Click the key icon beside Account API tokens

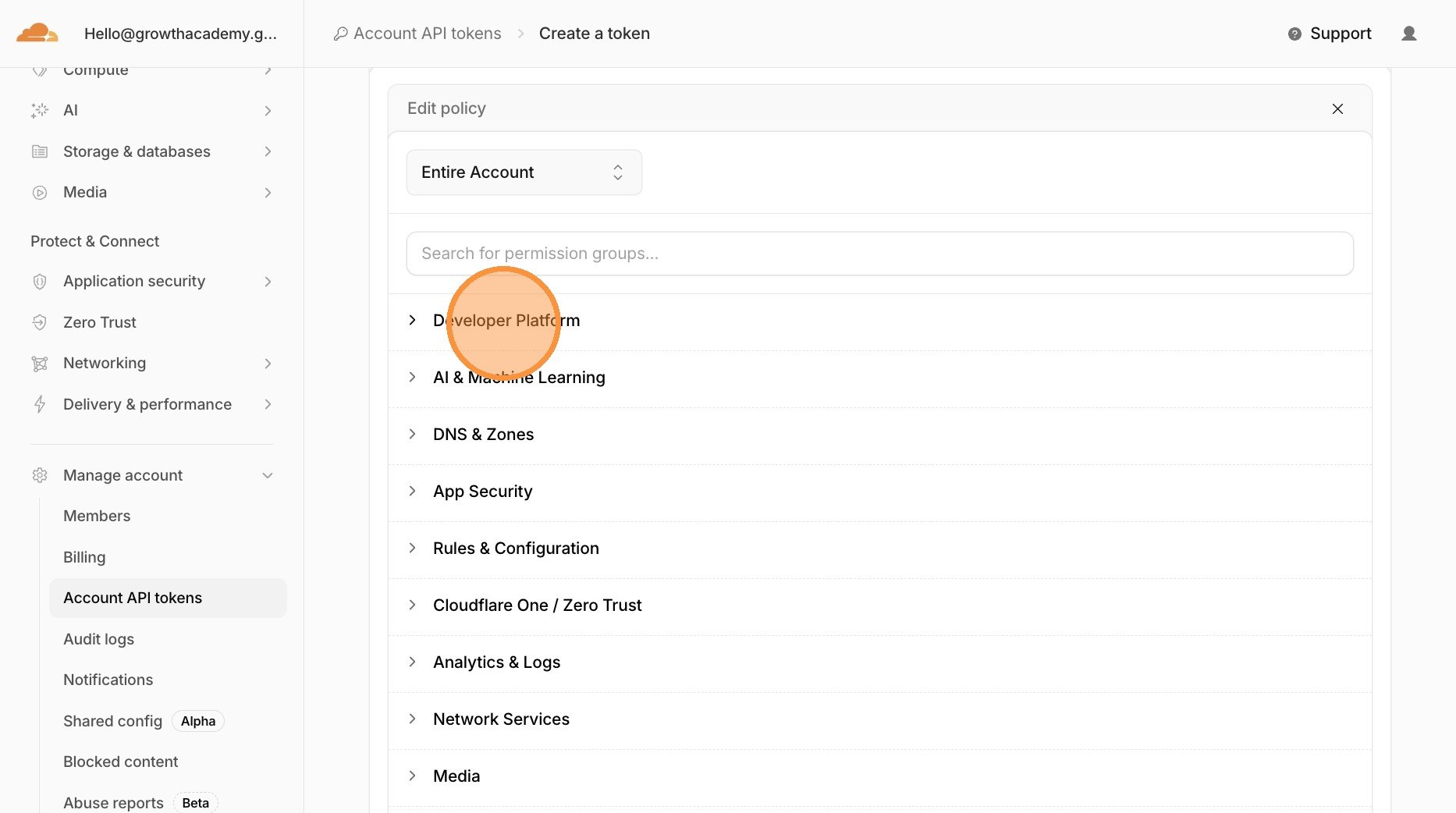(340, 34)
